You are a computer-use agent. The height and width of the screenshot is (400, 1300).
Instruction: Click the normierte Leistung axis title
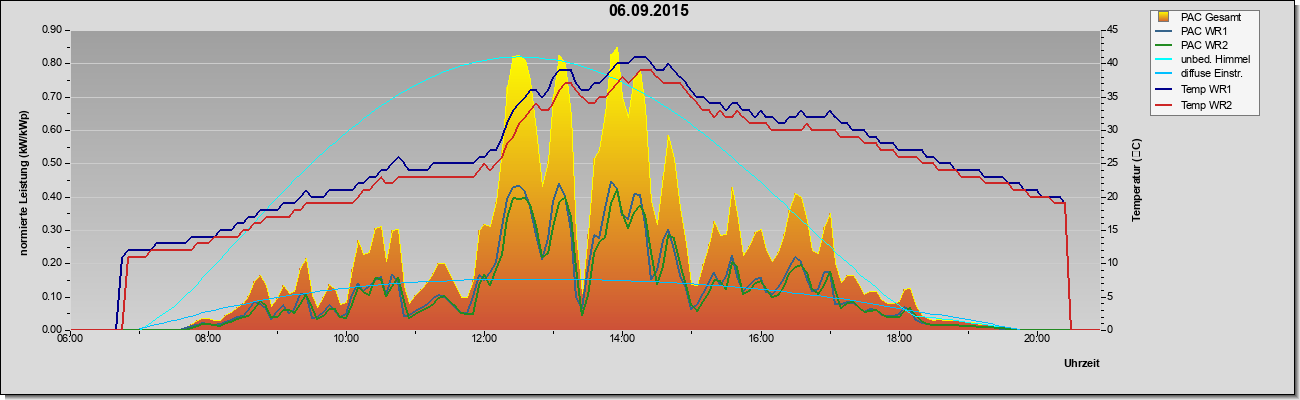(22, 180)
